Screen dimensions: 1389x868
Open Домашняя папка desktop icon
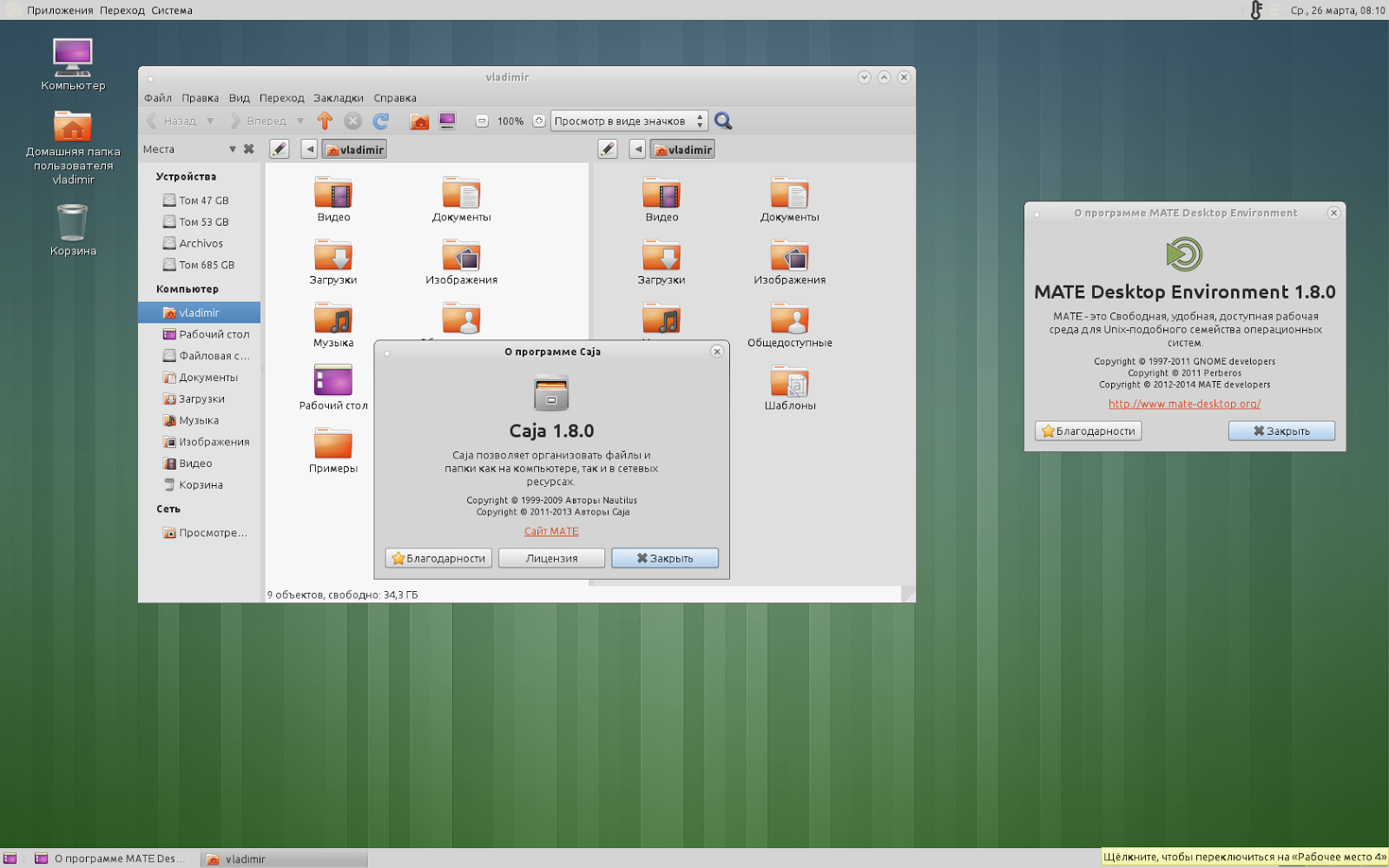73,148
